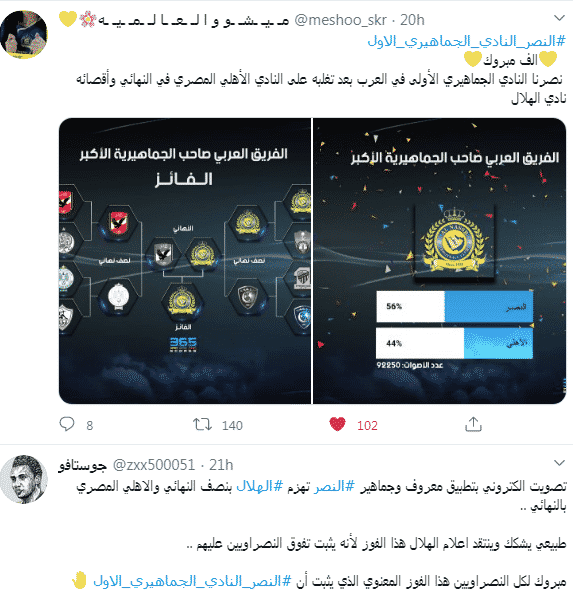Expand options chevron on zxx500051's tweet
Viewport: 573px width, 597px height.
click(x=559, y=463)
